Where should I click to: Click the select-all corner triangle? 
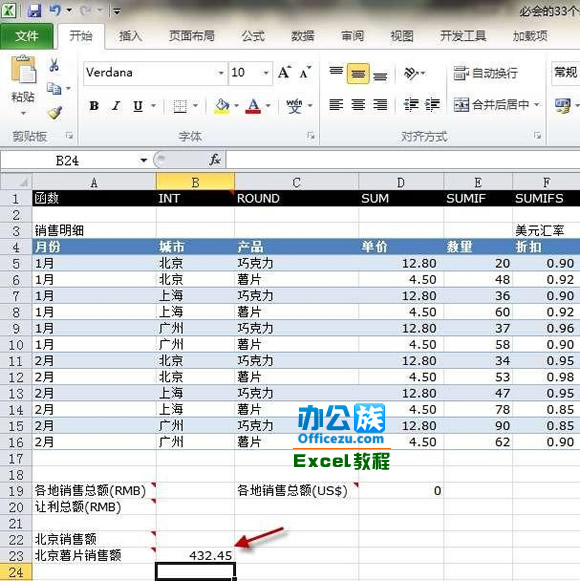pos(16,182)
